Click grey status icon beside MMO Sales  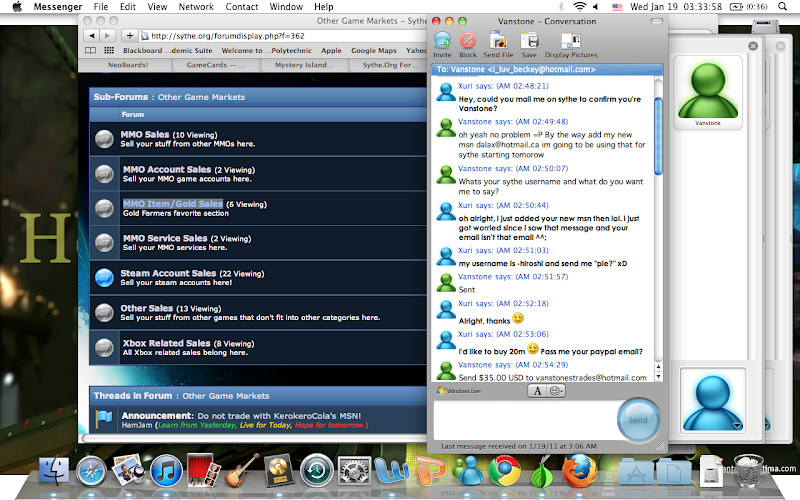point(104,139)
